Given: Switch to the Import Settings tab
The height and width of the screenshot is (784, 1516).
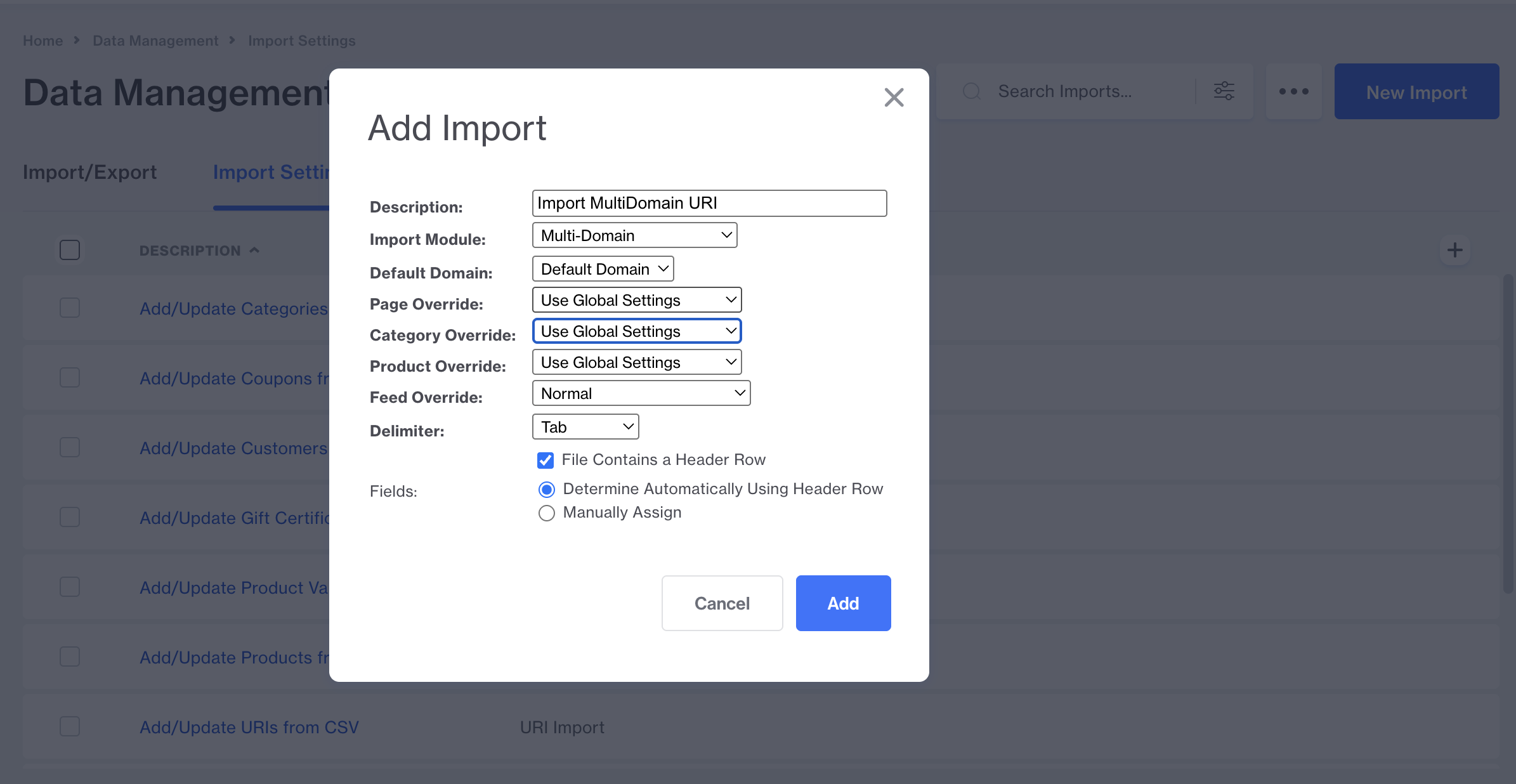Looking at the screenshot, I should [x=271, y=173].
